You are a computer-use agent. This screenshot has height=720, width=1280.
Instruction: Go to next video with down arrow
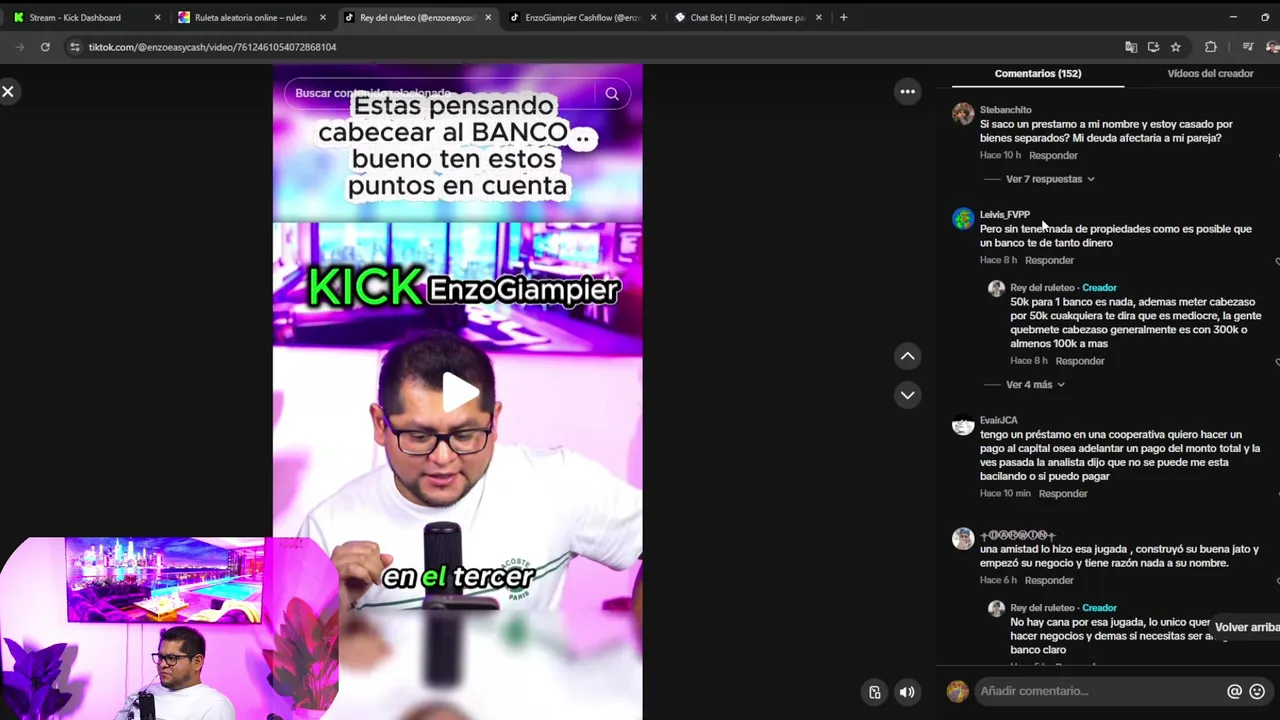click(907, 395)
